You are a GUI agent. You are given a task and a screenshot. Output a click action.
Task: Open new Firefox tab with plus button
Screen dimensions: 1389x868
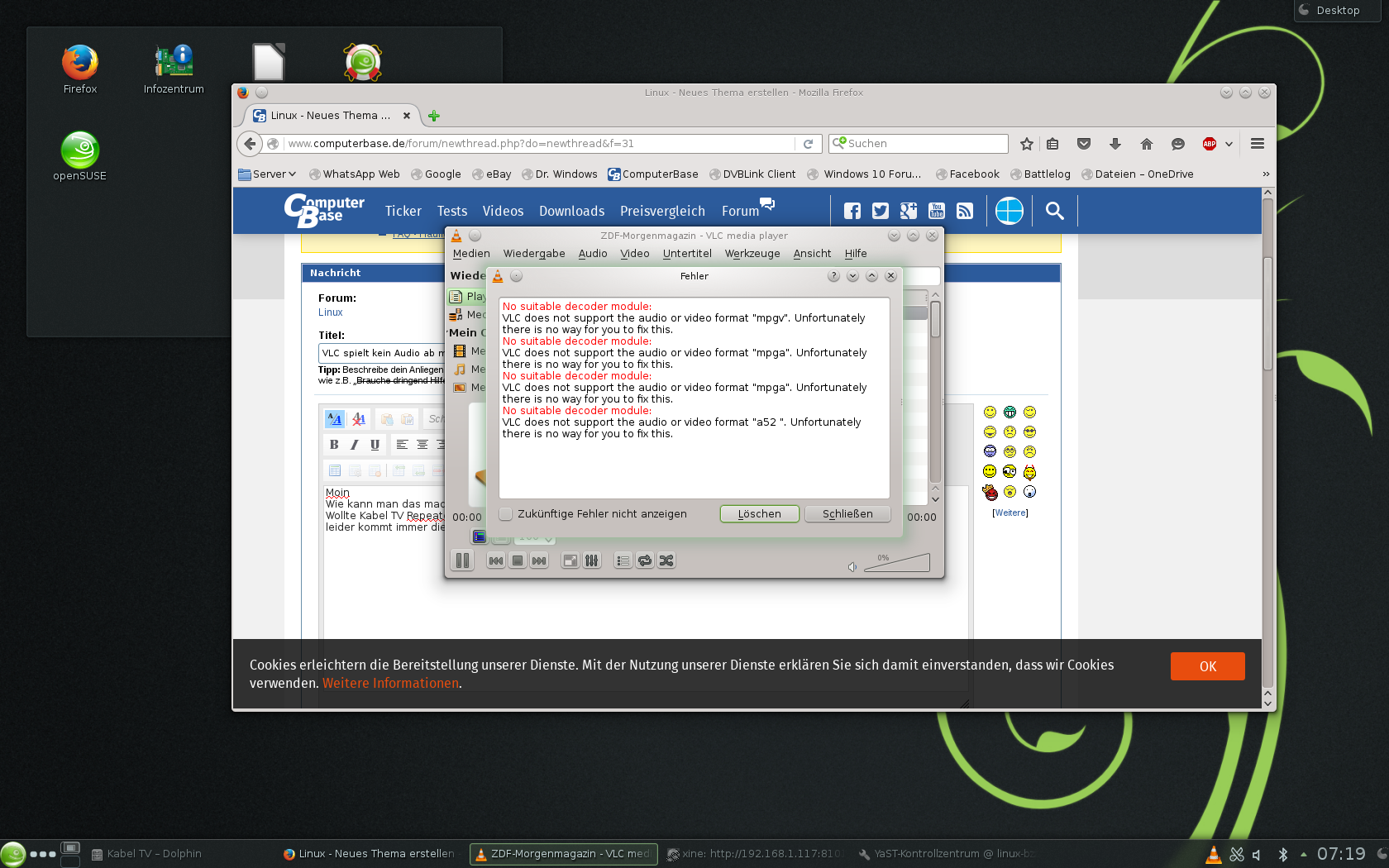434,116
